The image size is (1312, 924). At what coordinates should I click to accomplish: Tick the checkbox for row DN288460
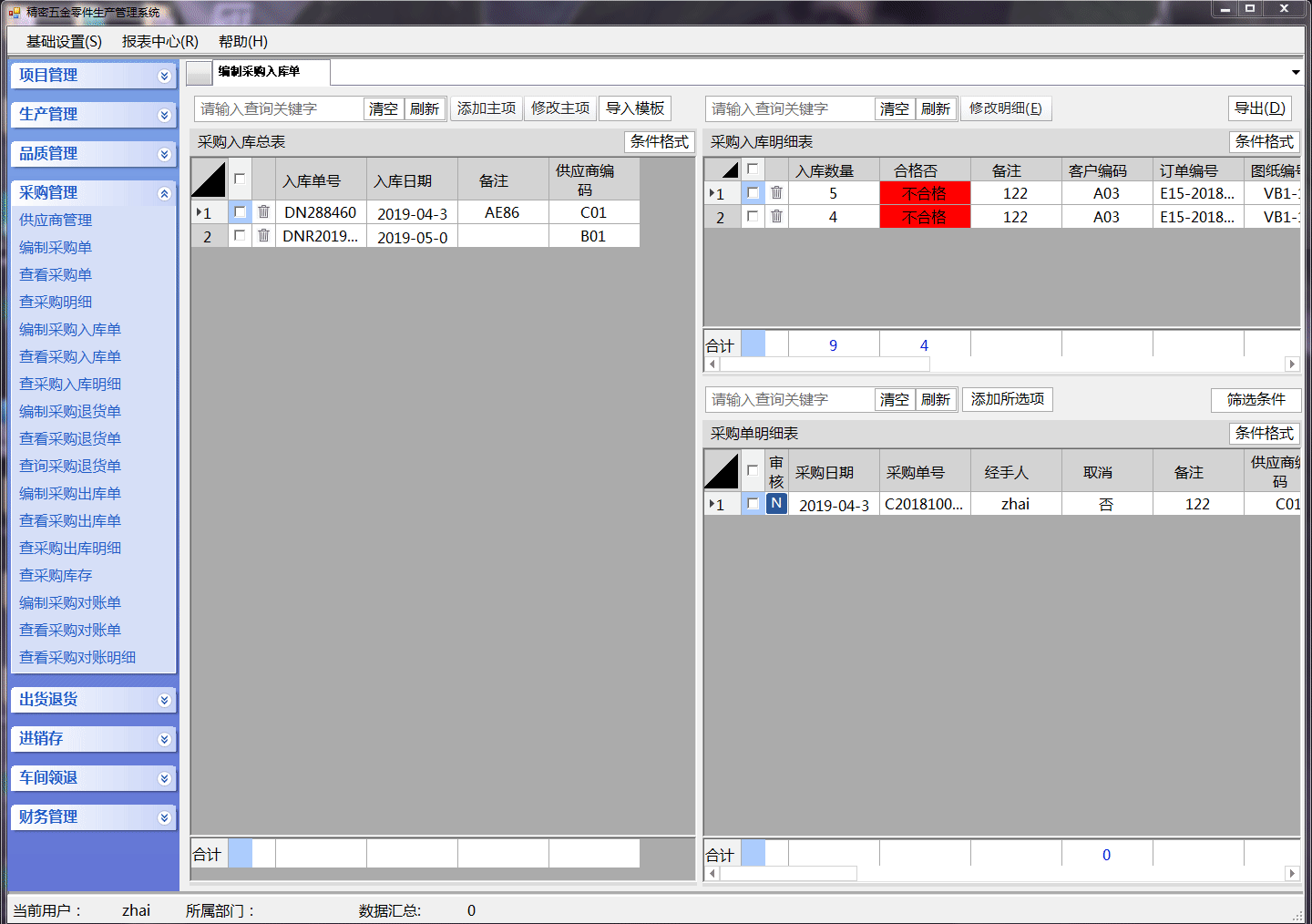point(240,211)
